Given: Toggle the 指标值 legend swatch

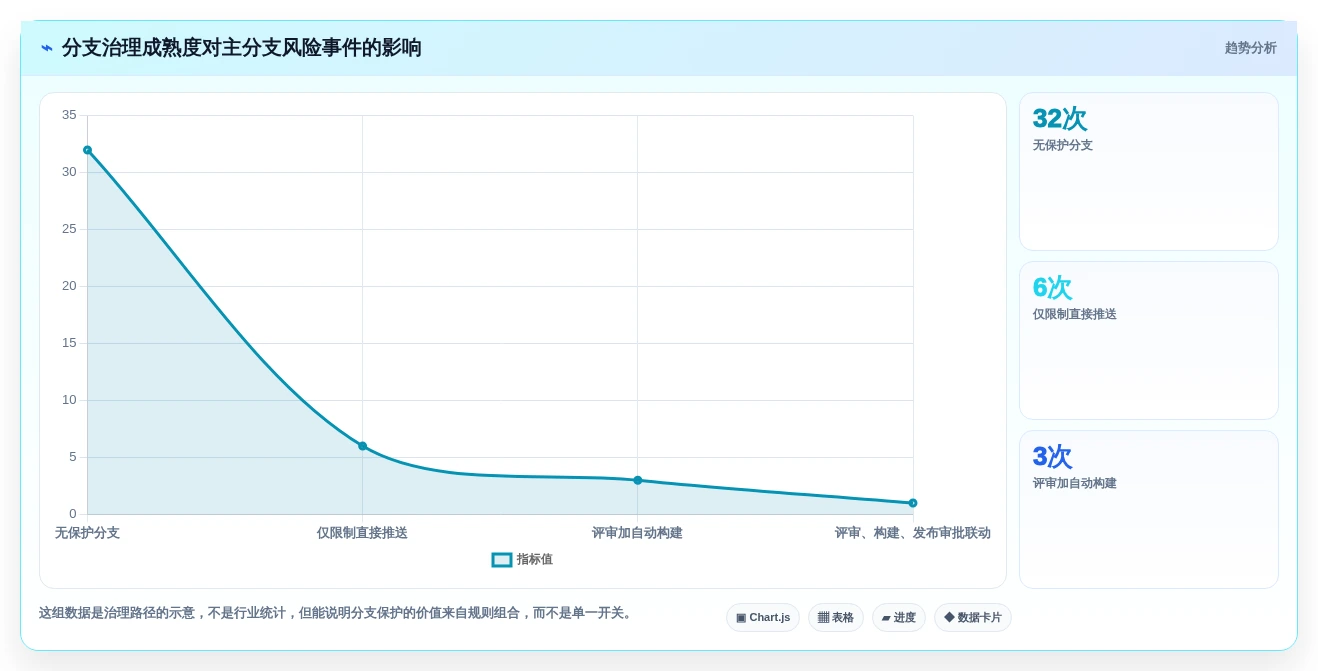Looking at the screenshot, I should pos(502,560).
